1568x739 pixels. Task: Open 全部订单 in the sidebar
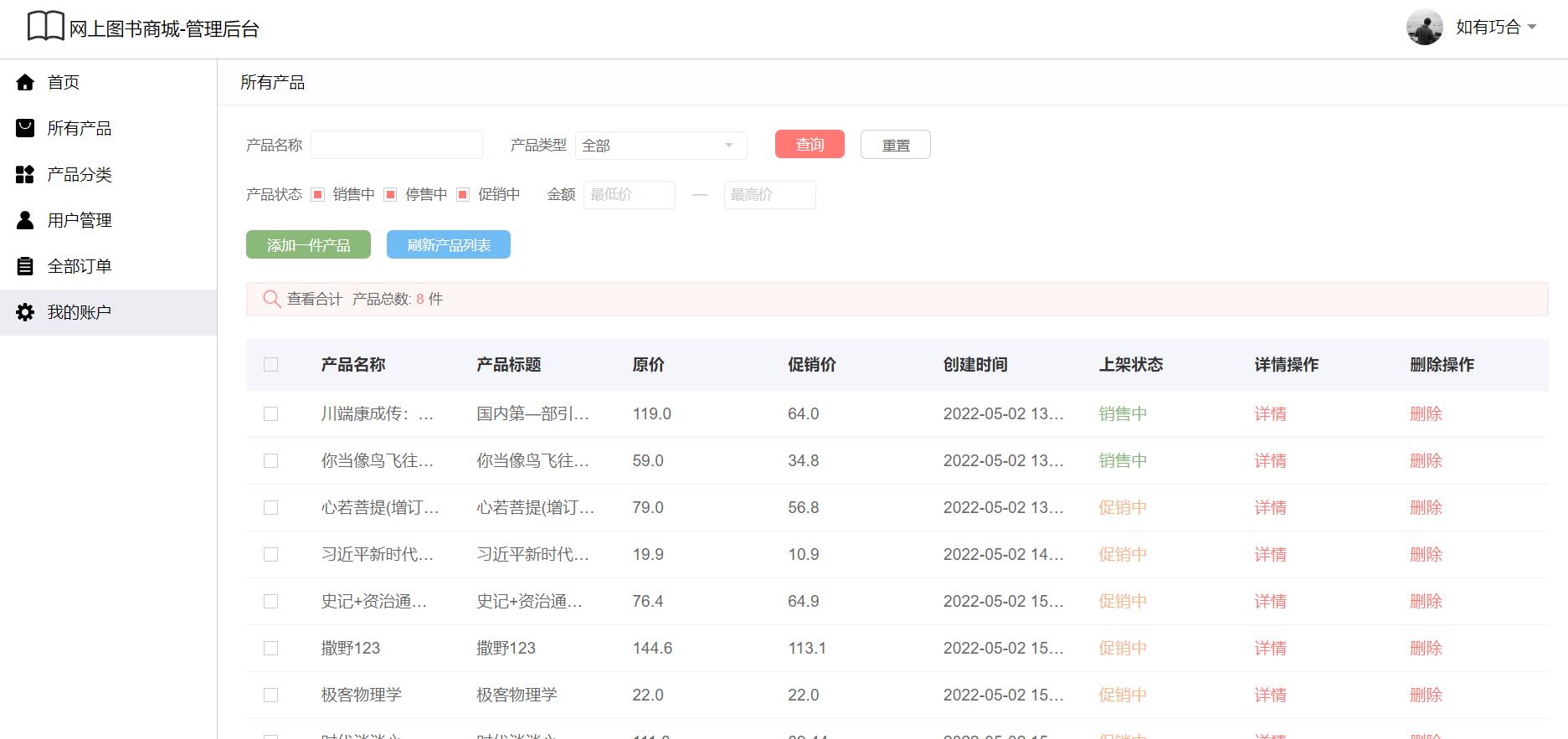pyautogui.click(x=108, y=266)
